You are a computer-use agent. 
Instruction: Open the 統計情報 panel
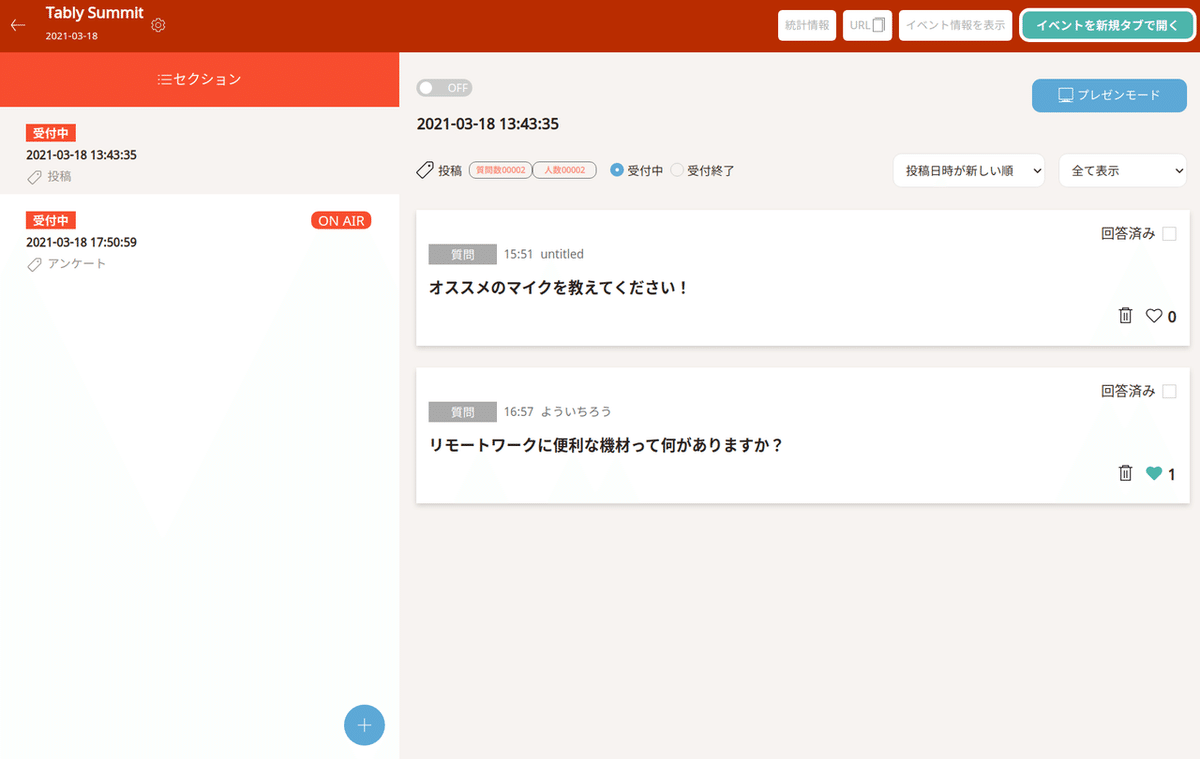(806, 25)
